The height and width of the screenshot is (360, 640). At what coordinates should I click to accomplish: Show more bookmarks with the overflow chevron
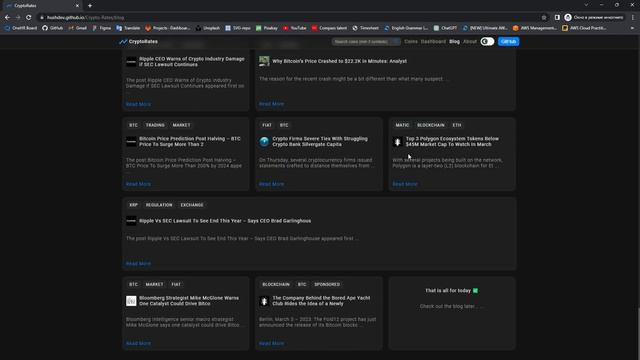click(x=632, y=28)
